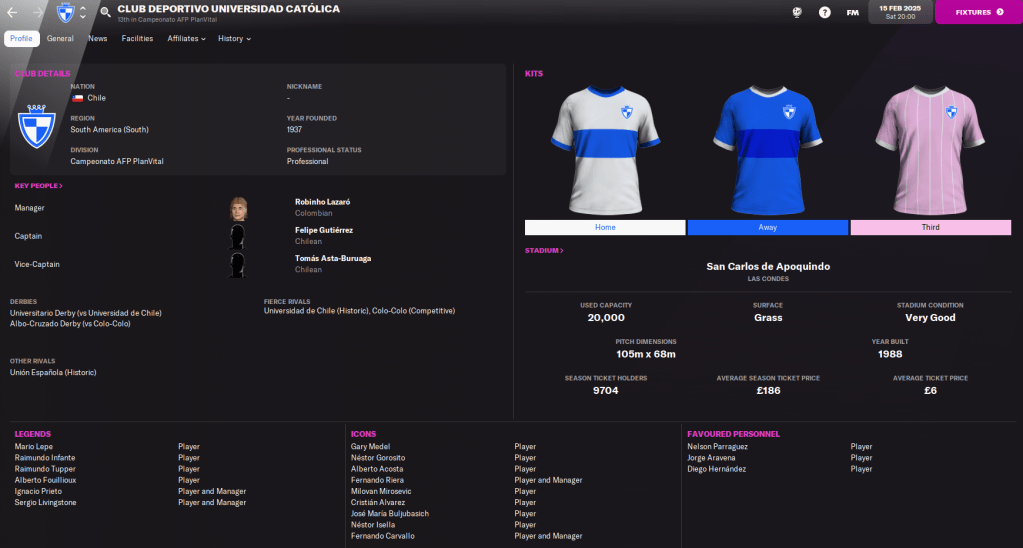Viewport: 1023px width, 548px height.
Task: Click the forward navigation arrow
Action: point(38,12)
